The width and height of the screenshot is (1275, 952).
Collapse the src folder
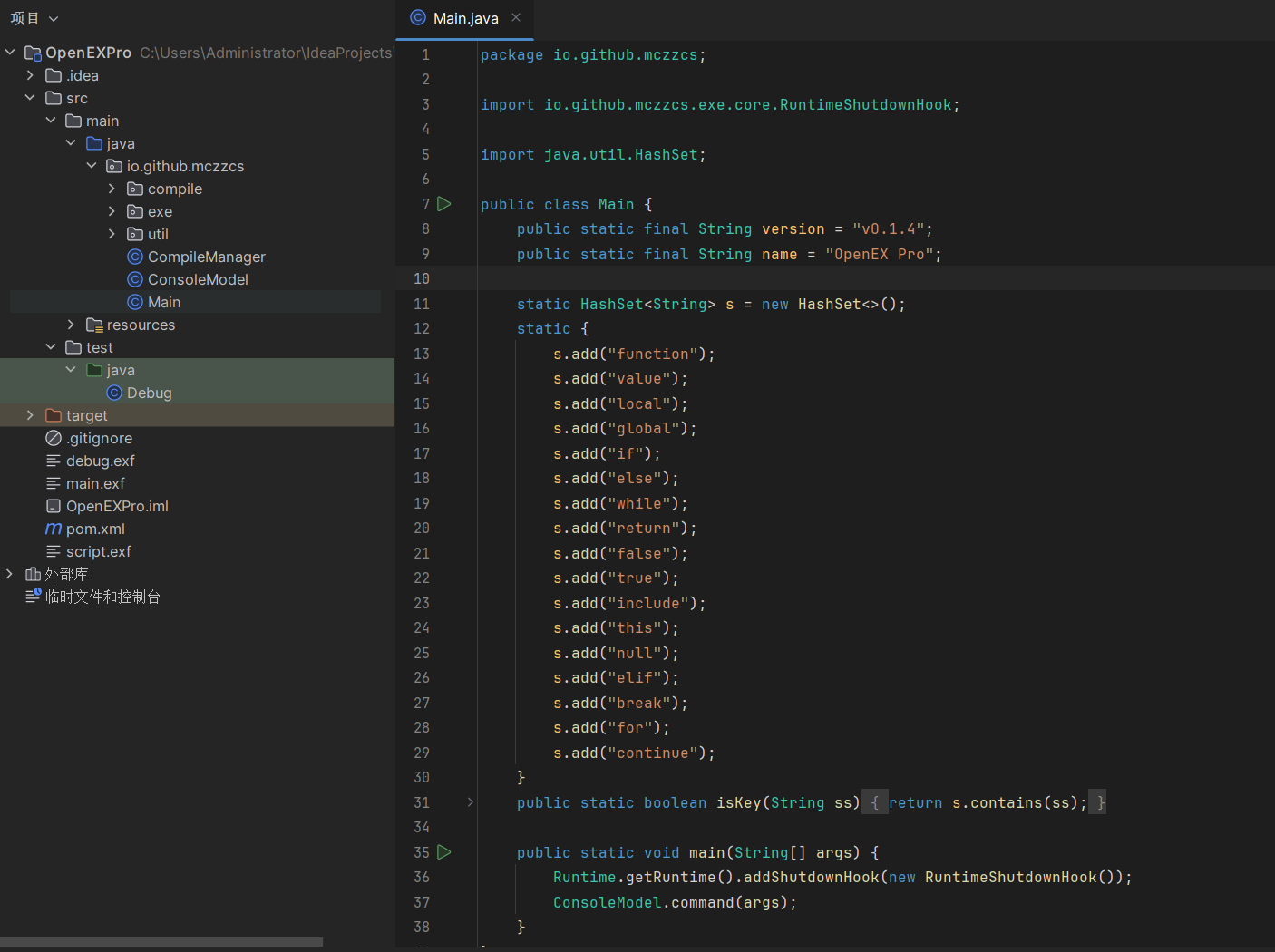point(30,98)
